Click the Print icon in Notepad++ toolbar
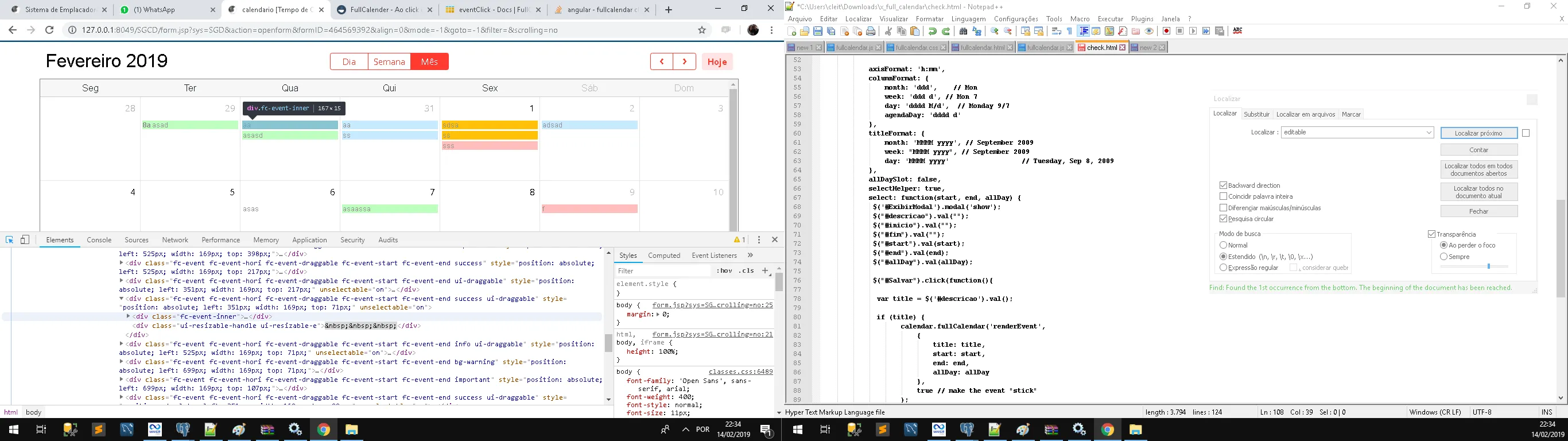Screen dimensions: 1568x441 click(871, 32)
